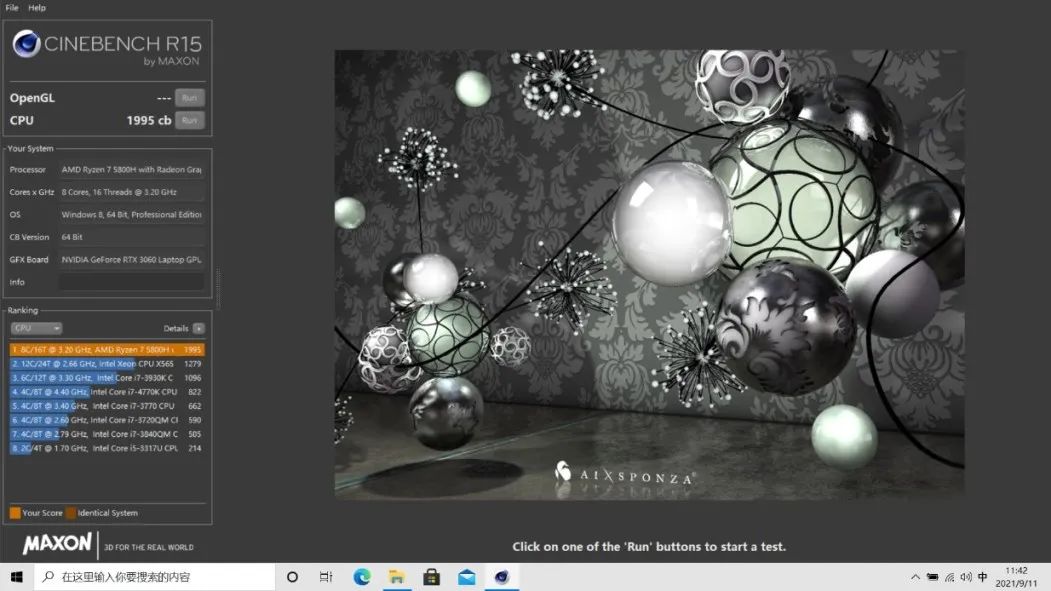Click the OS field value
1051x591 pixels.
coord(131,215)
